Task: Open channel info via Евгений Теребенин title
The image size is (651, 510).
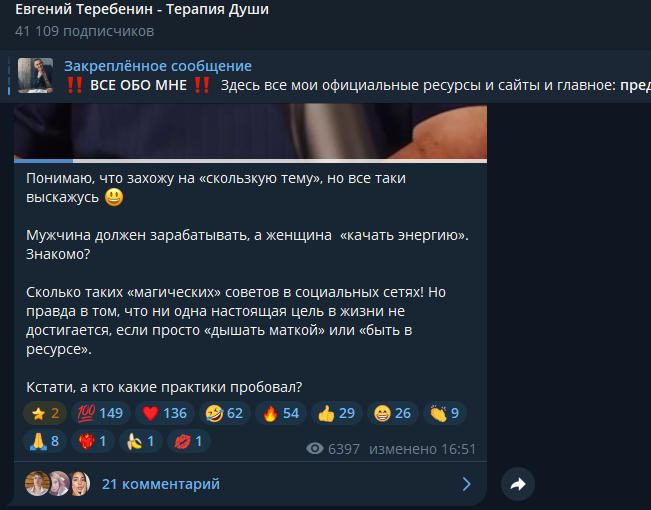Action: coord(142,9)
